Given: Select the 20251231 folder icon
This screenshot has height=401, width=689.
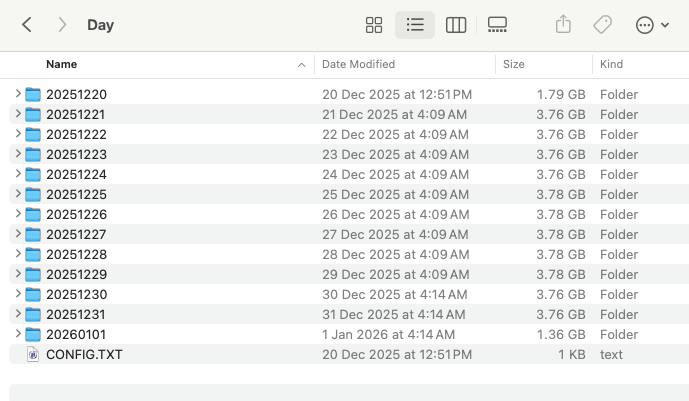Looking at the screenshot, I should click(x=33, y=314).
